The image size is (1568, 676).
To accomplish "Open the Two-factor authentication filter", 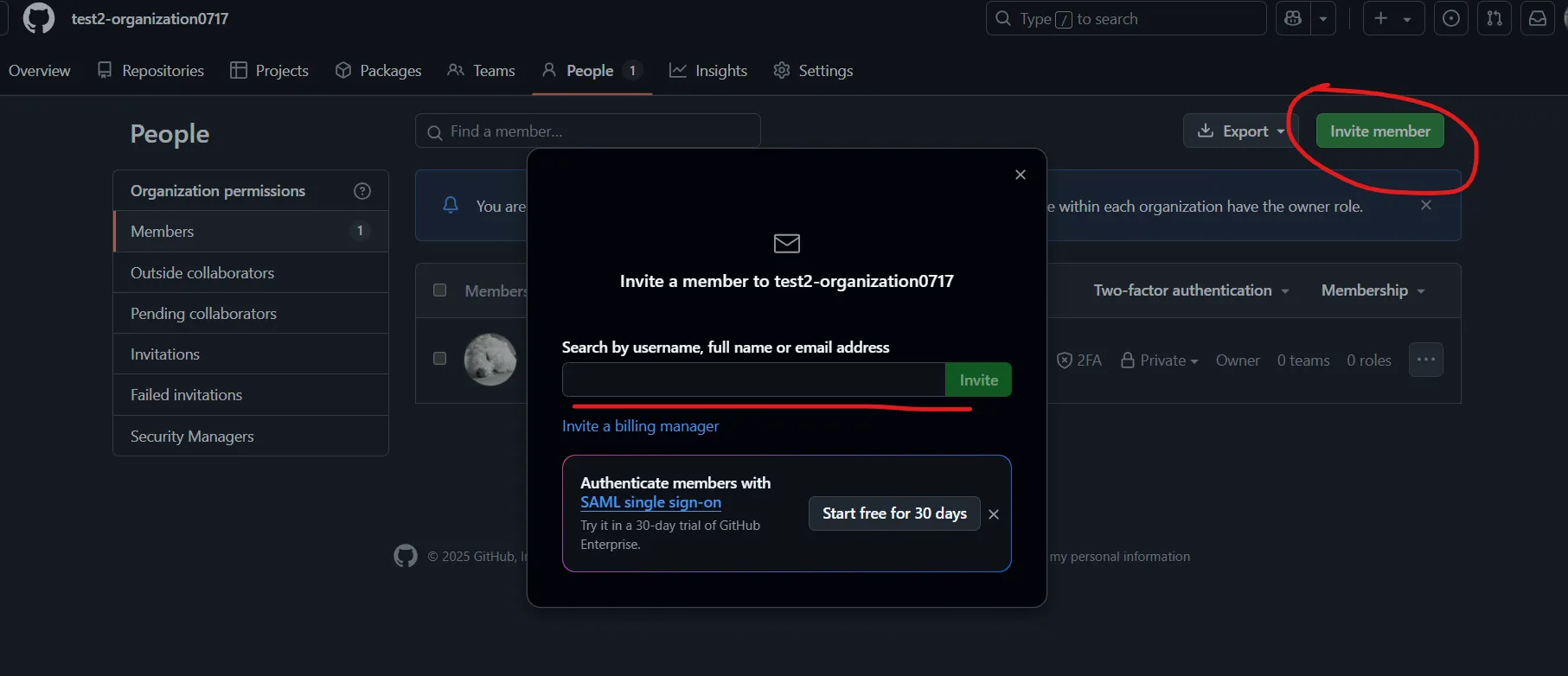I will pos(1192,290).
